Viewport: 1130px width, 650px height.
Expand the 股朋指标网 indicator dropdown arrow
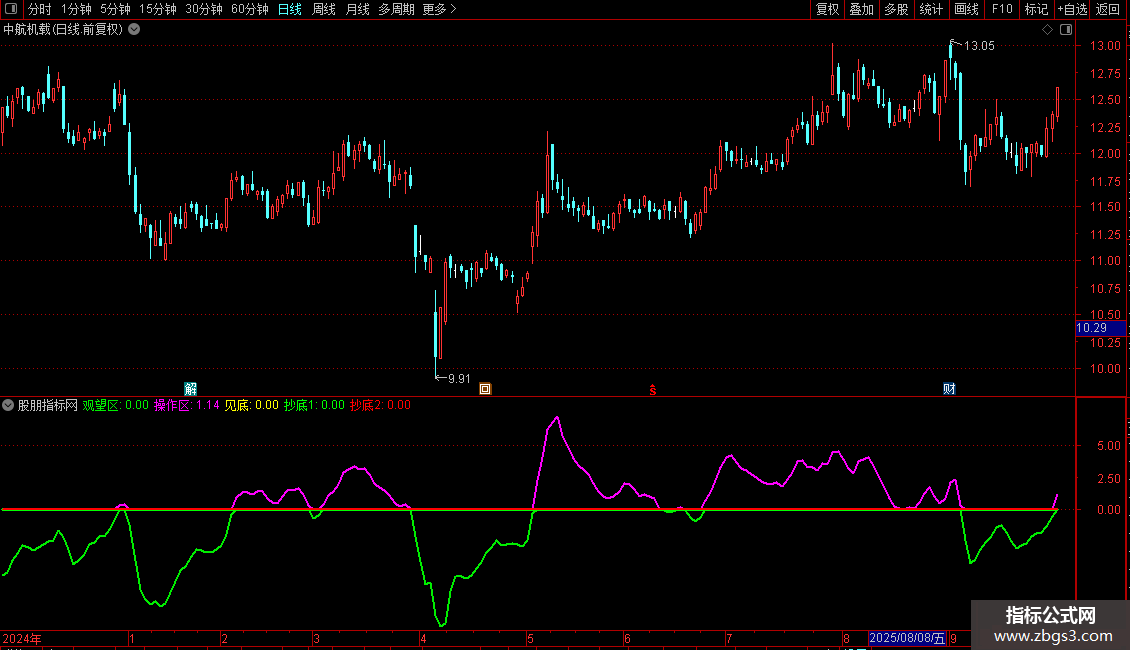pos(8,406)
